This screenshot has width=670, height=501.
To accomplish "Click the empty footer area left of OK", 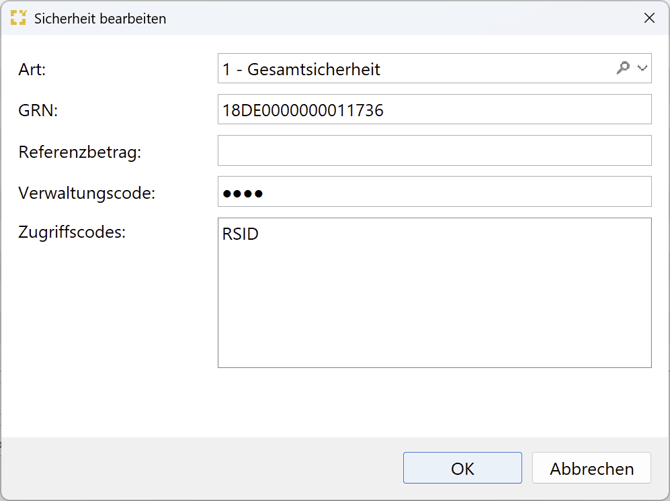I will coord(200,468).
